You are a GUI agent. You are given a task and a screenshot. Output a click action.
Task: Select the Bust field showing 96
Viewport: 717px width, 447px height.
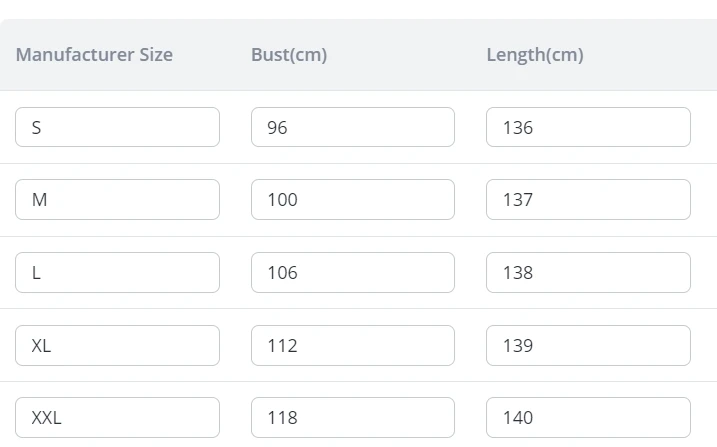352,127
